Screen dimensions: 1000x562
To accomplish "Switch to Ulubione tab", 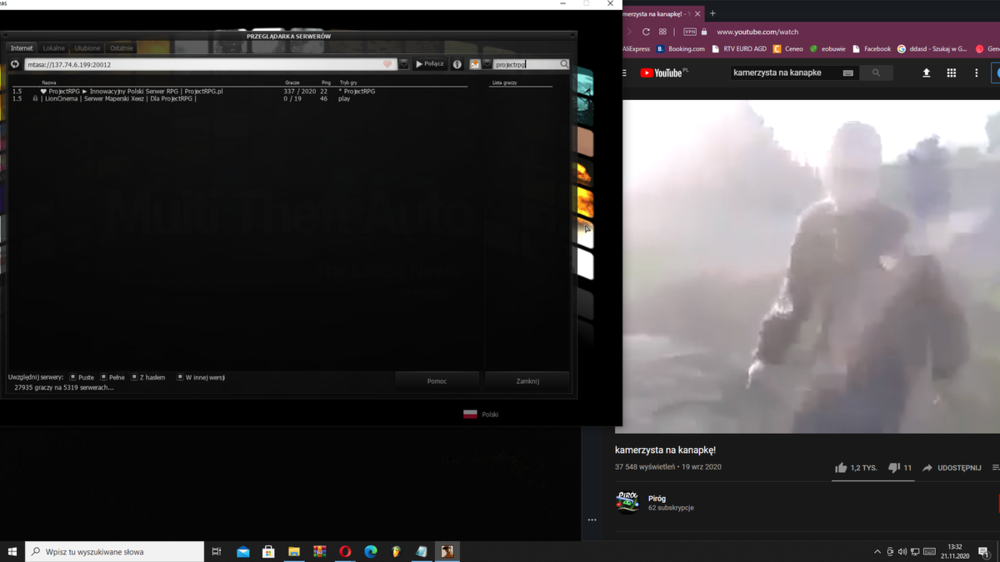I will click(x=87, y=48).
